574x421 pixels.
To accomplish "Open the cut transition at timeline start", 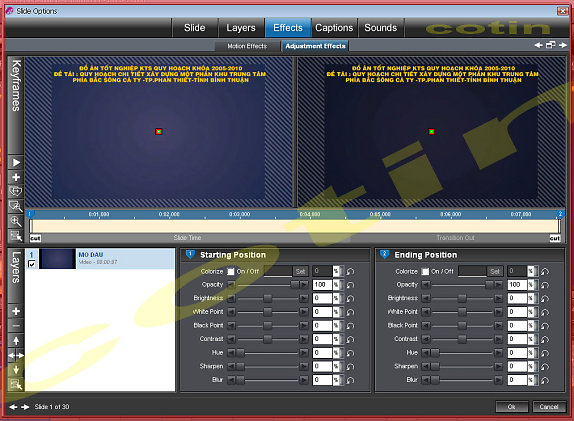I will (x=35, y=238).
